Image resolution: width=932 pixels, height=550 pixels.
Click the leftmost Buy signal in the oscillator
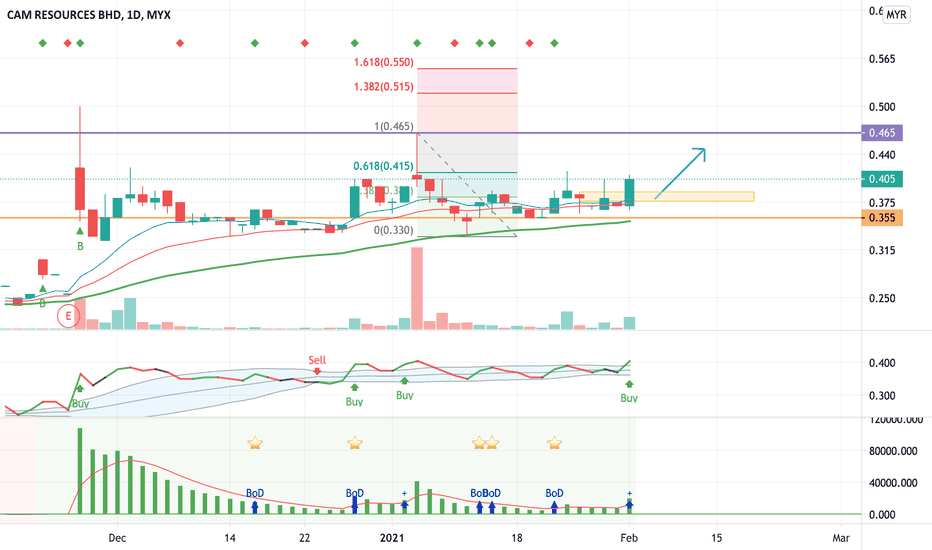click(x=80, y=389)
